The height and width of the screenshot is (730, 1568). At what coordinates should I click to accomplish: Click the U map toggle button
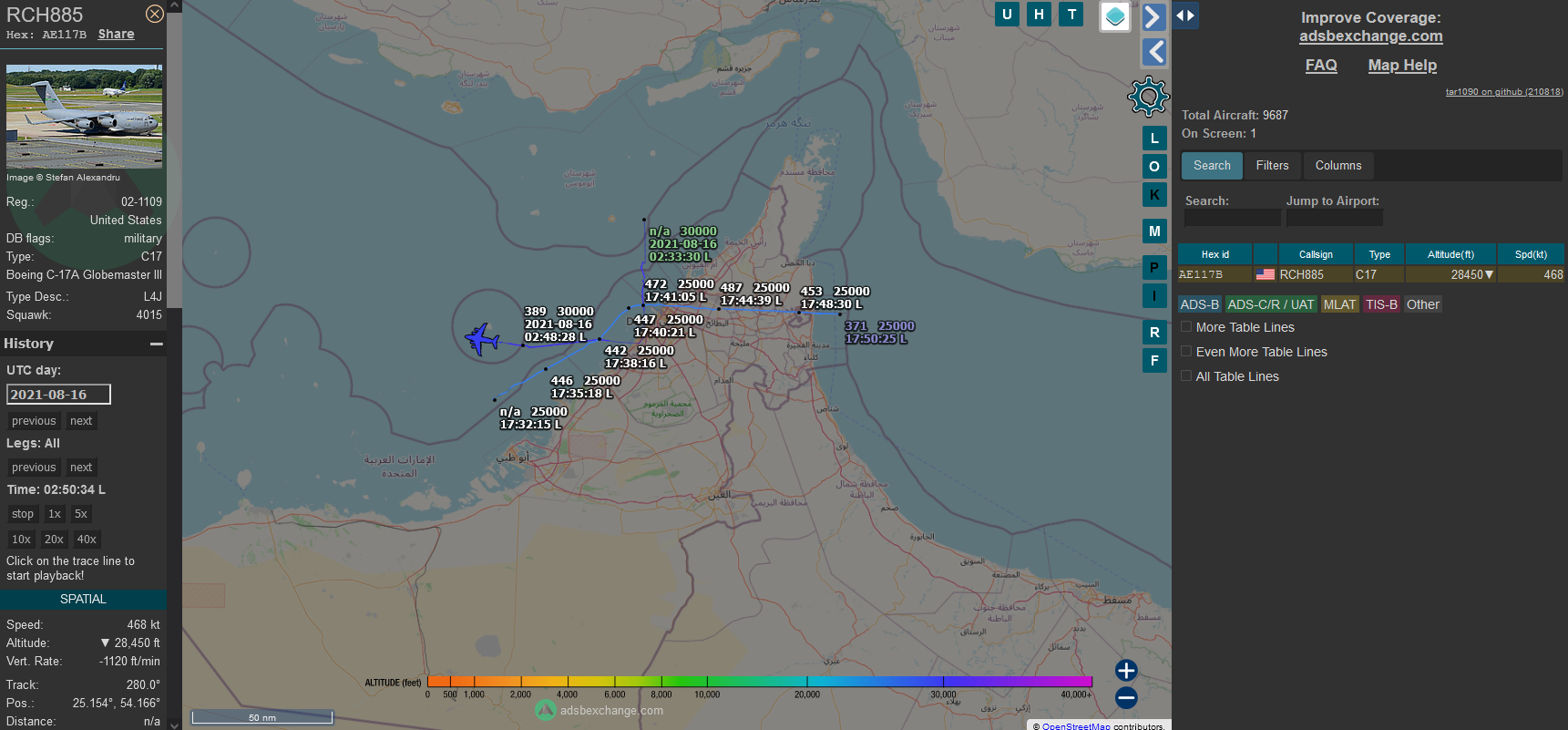[x=1007, y=14]
